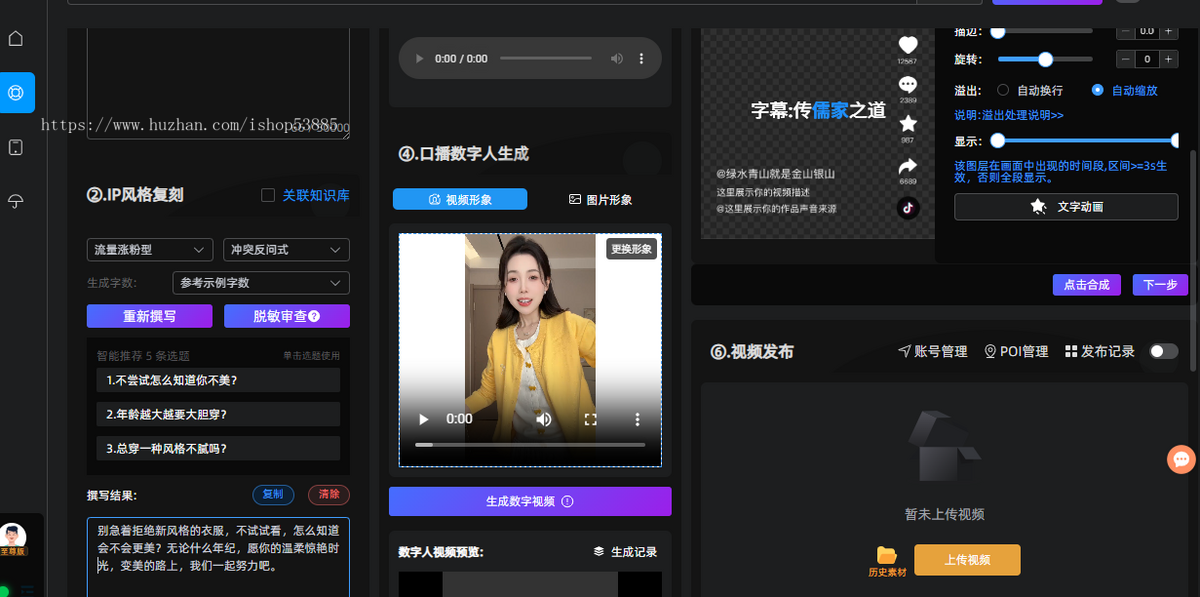The image size is (1200, 597).
Task: Click the 描边 numeric value field
Action: click(x=1147, y=31)
